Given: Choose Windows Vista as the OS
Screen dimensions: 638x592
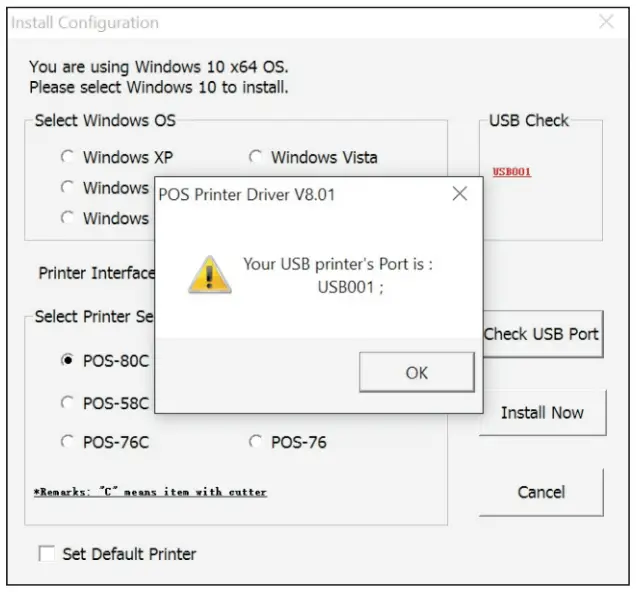Looking at the screenshot, I should coord(256,157).
